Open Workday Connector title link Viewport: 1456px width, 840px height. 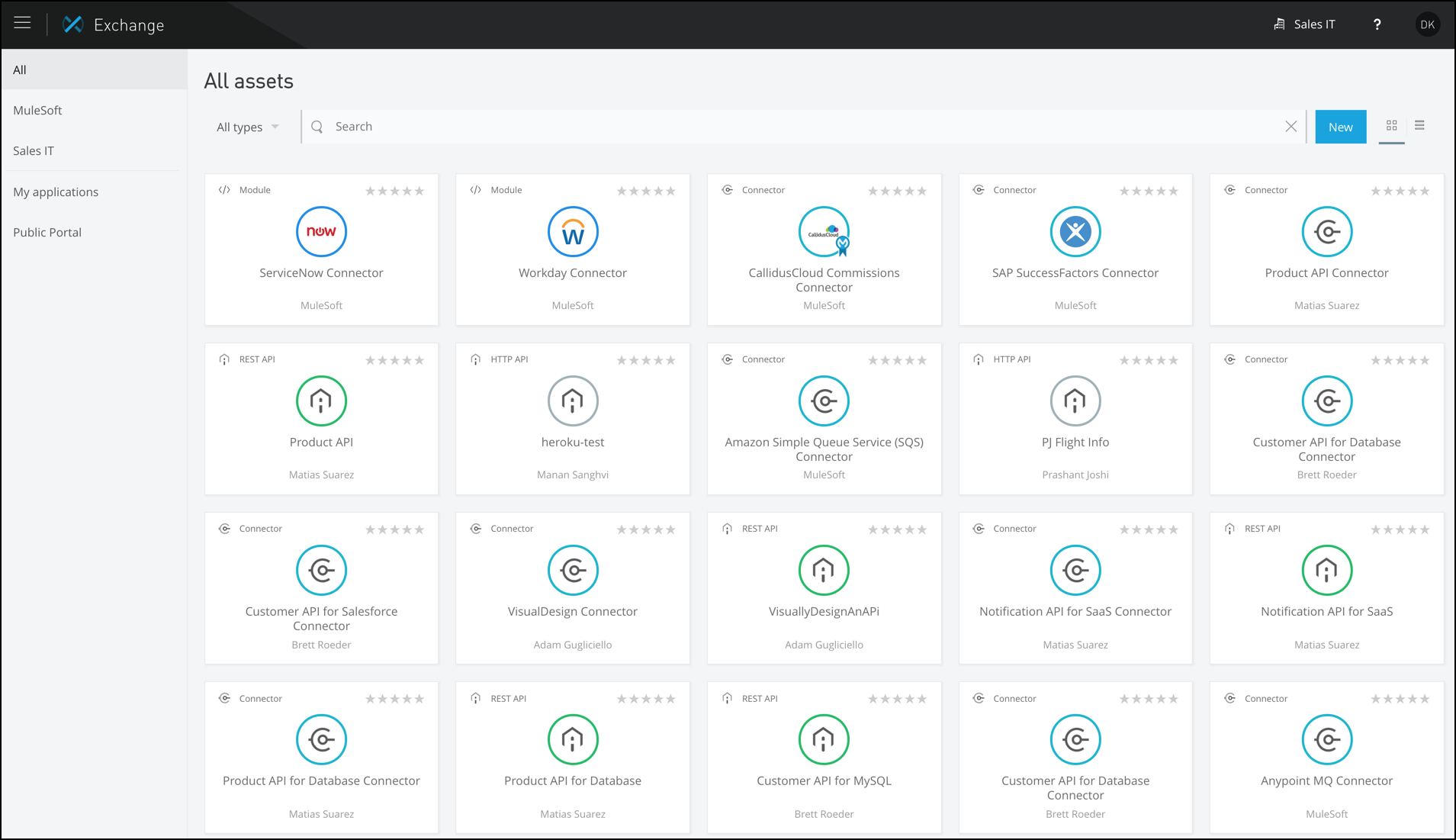coord(573,272)
